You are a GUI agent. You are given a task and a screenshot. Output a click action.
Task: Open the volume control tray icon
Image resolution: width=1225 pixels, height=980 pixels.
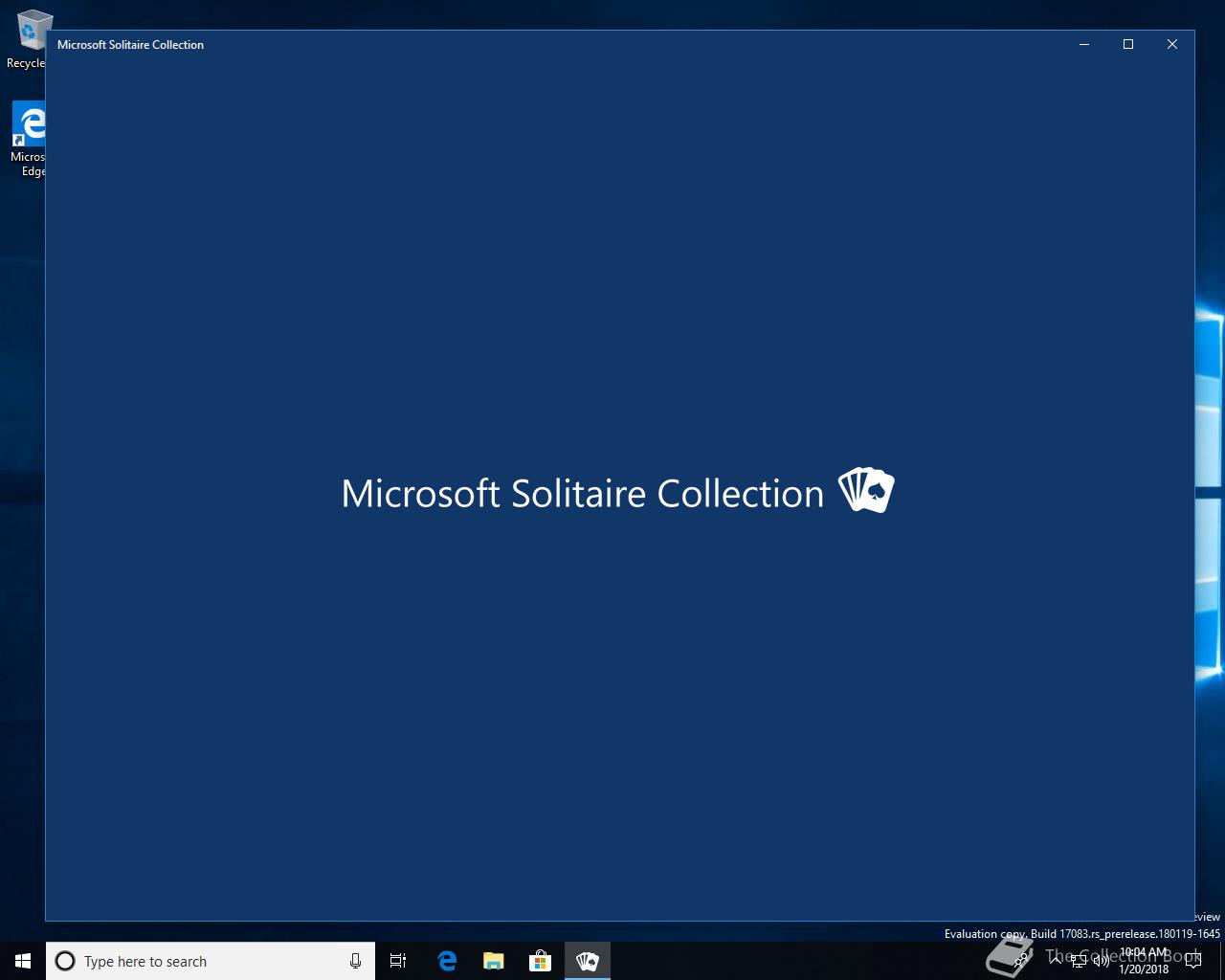click(1101, 961)
